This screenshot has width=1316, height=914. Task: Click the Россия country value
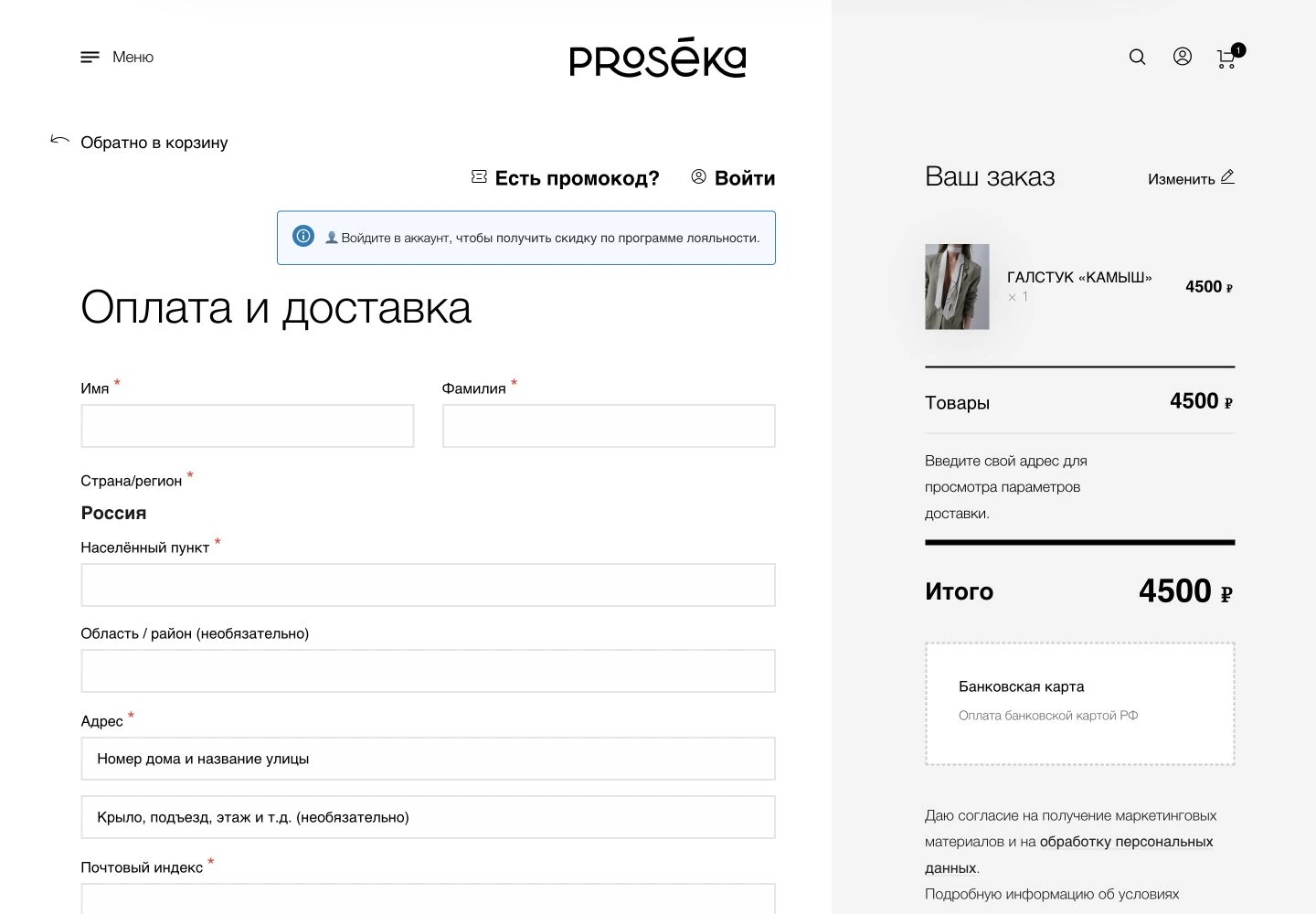pos(113,513)
